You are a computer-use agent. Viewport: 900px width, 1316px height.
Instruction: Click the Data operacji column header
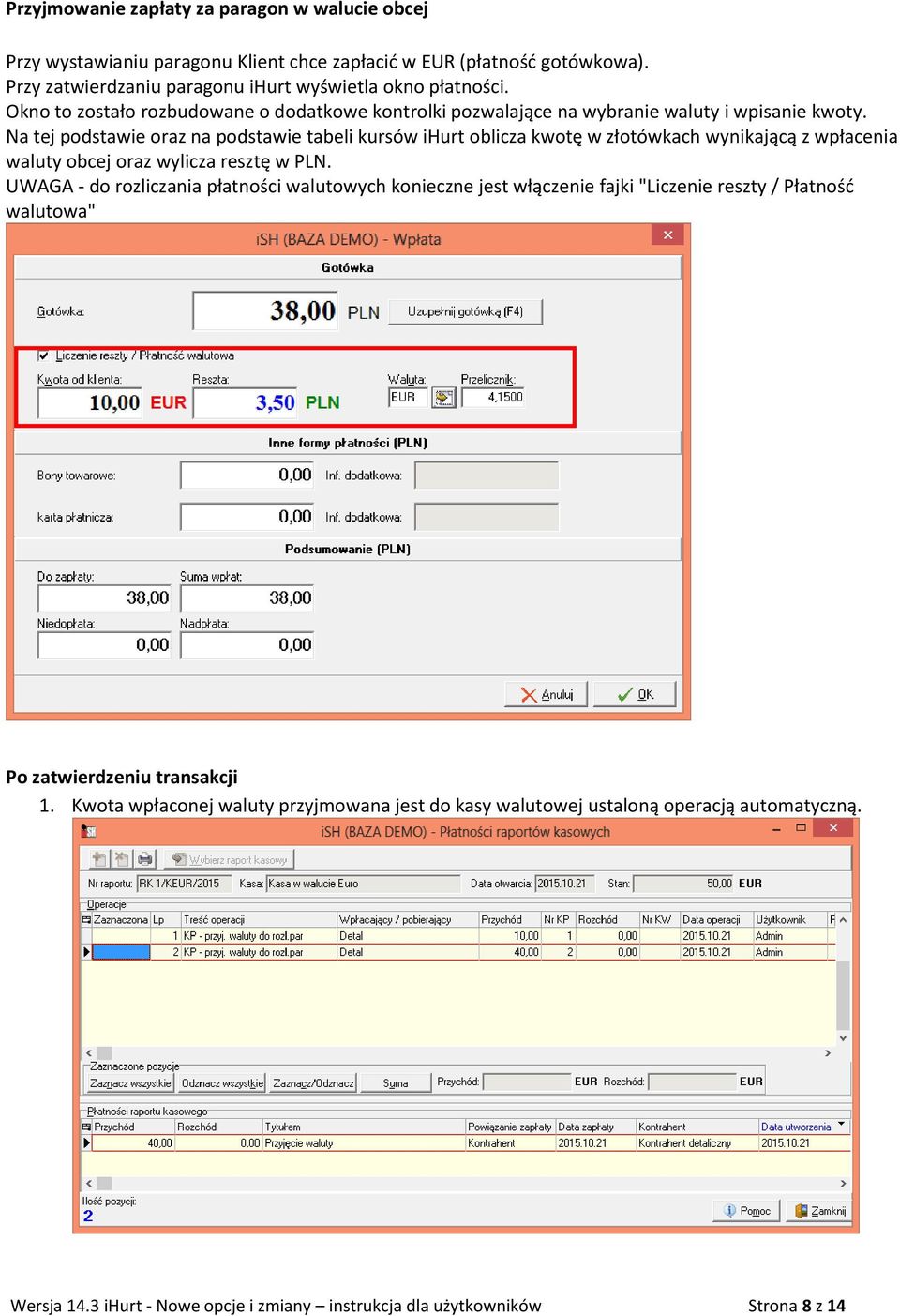tap(716, 920)
